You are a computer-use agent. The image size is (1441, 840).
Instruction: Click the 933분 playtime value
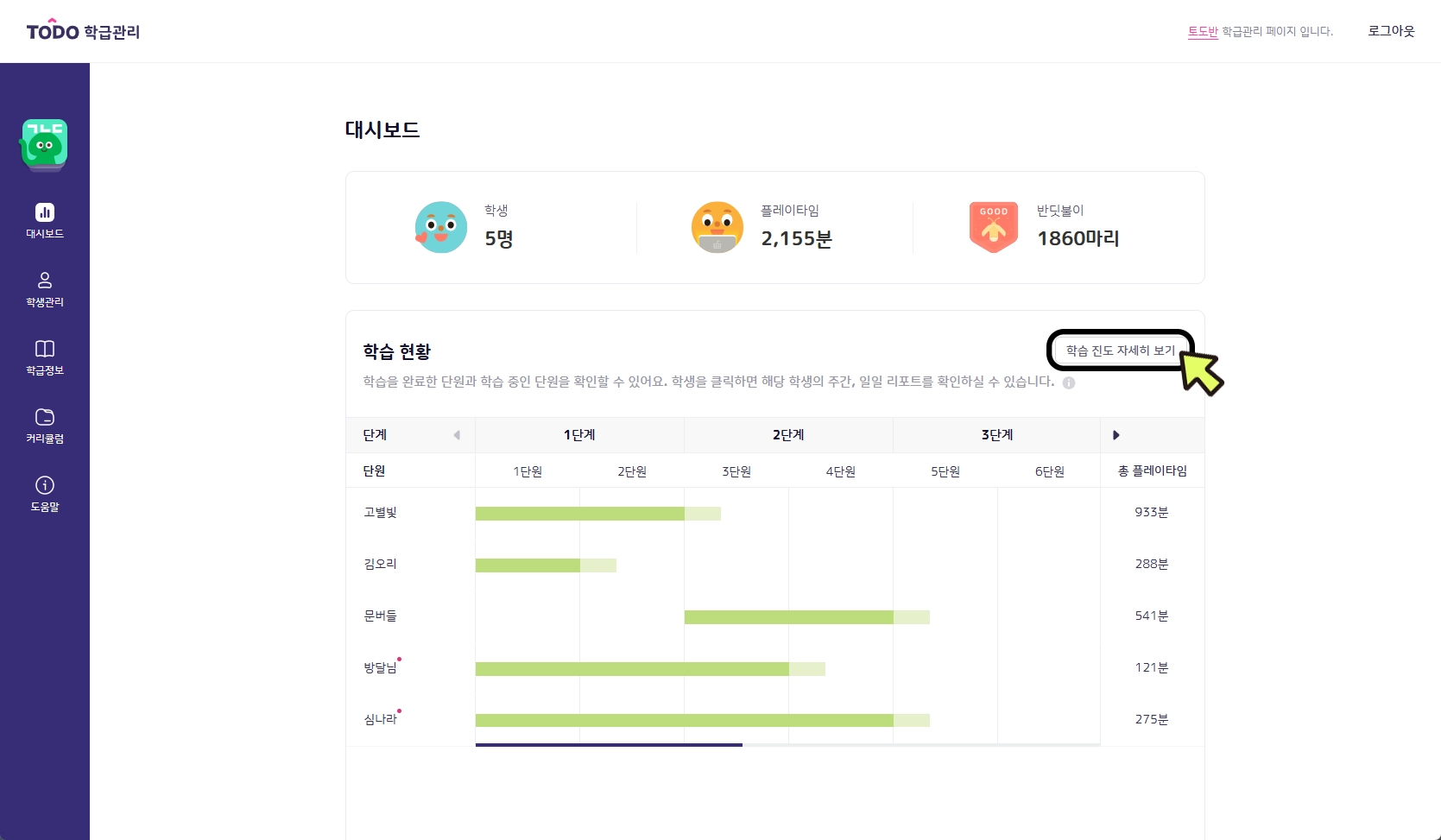click(x=1152, y=513)
